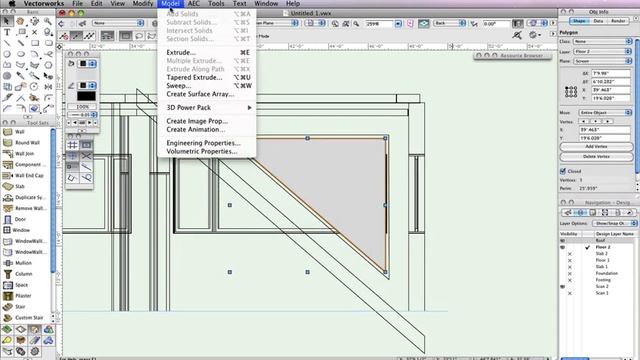Open the Plane dropdown showing Screen

[602, 61]
